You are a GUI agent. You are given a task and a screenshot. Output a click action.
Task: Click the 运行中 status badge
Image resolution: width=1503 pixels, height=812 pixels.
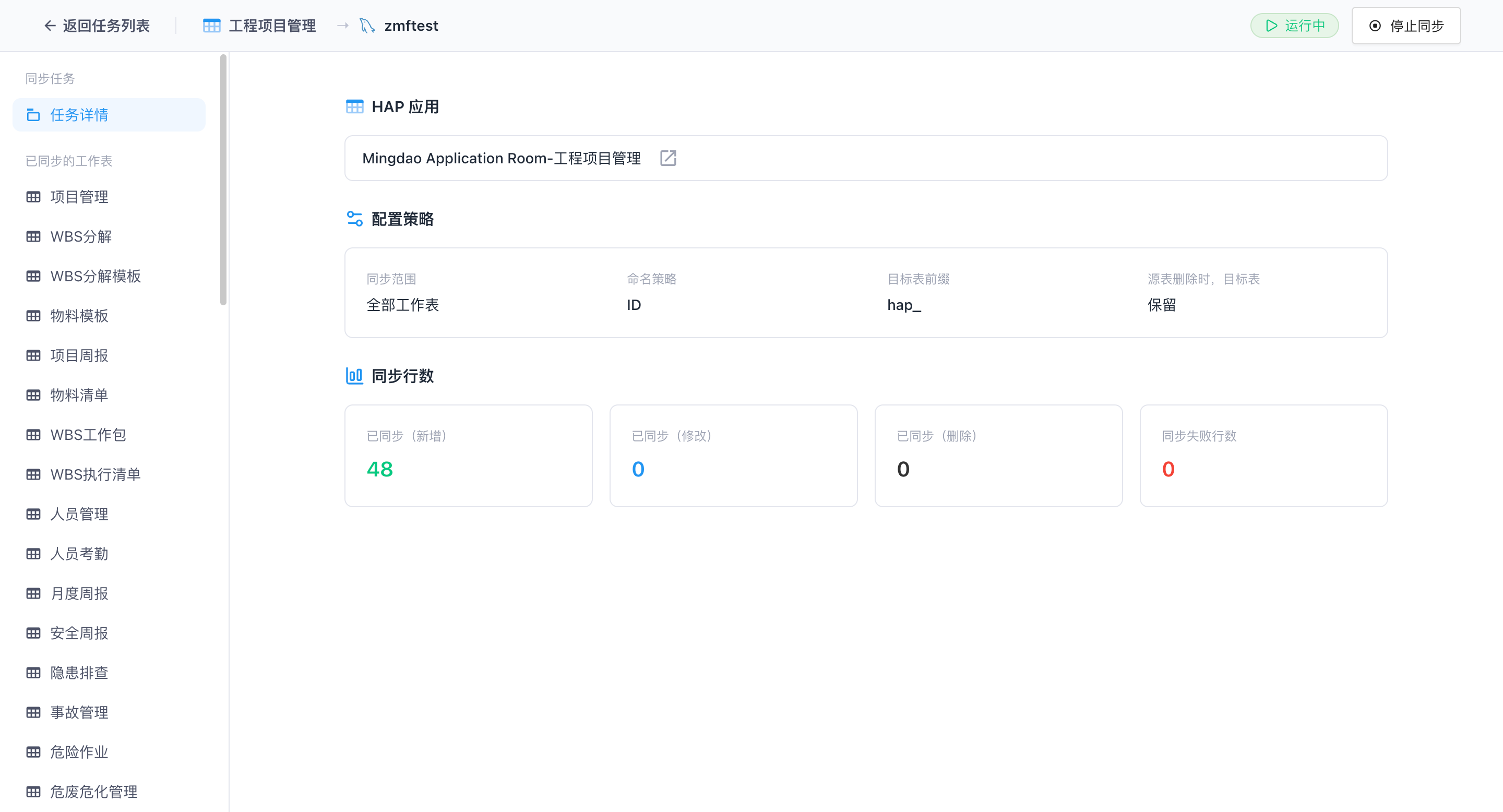(x=1294, y=26)
